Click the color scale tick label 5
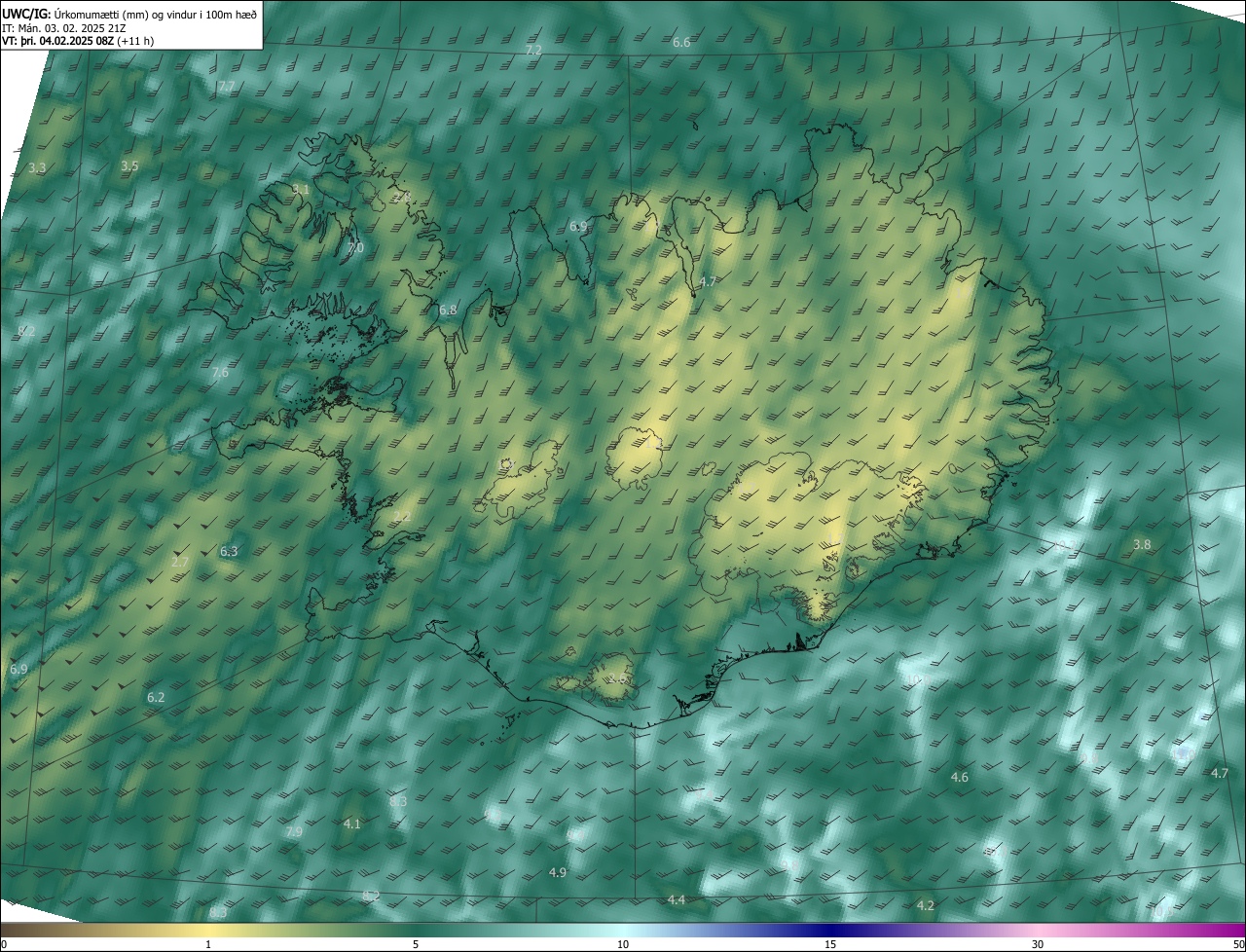Screen dimensions: 1246x952 pyautogui.click(x=416, y=945)
